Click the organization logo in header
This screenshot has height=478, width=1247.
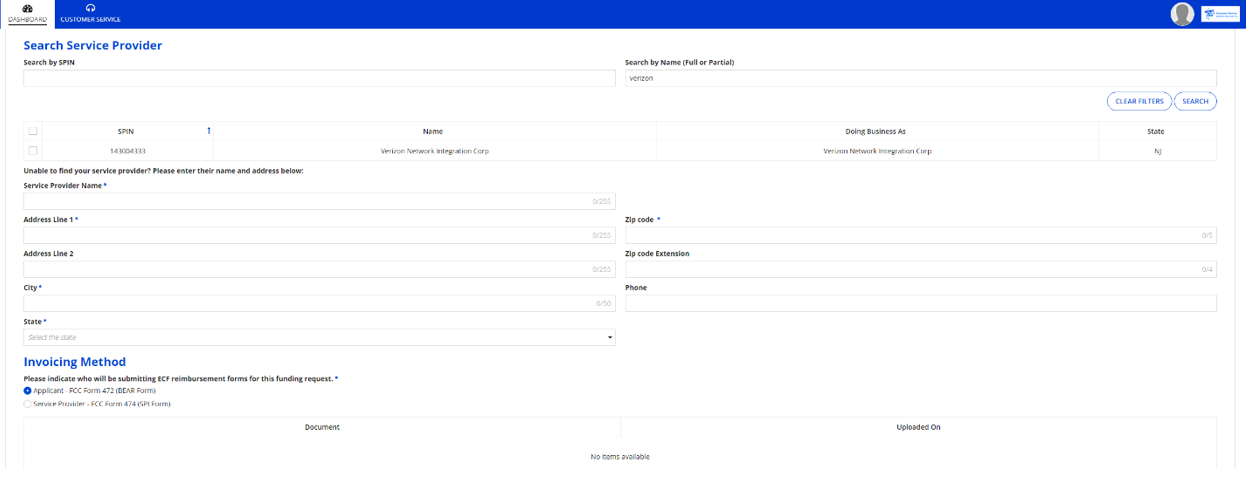point(1220,14)
